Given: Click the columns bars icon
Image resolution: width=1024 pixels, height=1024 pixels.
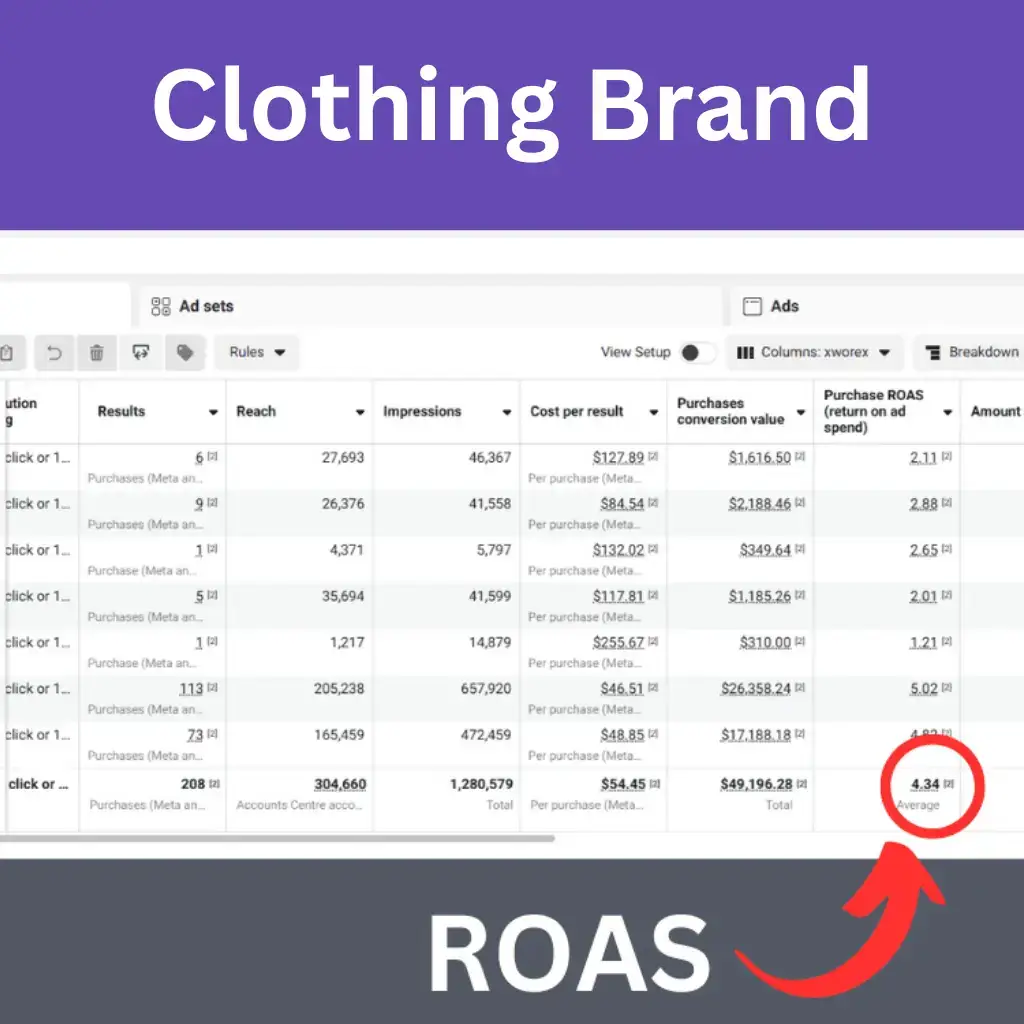Looking at the screenshot, I should tap(745, 353).
